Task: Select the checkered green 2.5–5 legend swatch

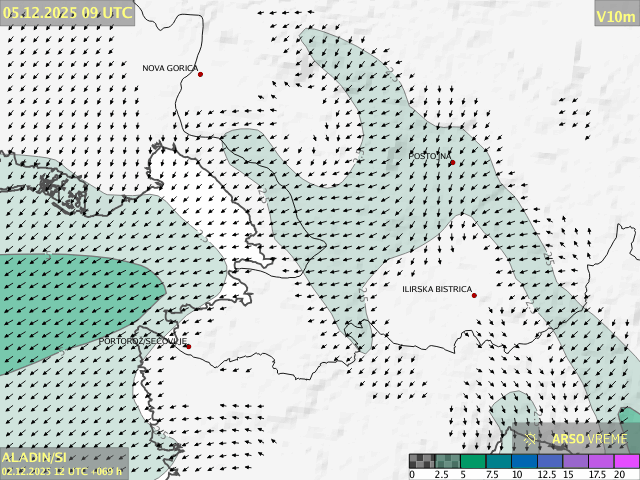Action: pyautogui.click(x=448, y=461)
